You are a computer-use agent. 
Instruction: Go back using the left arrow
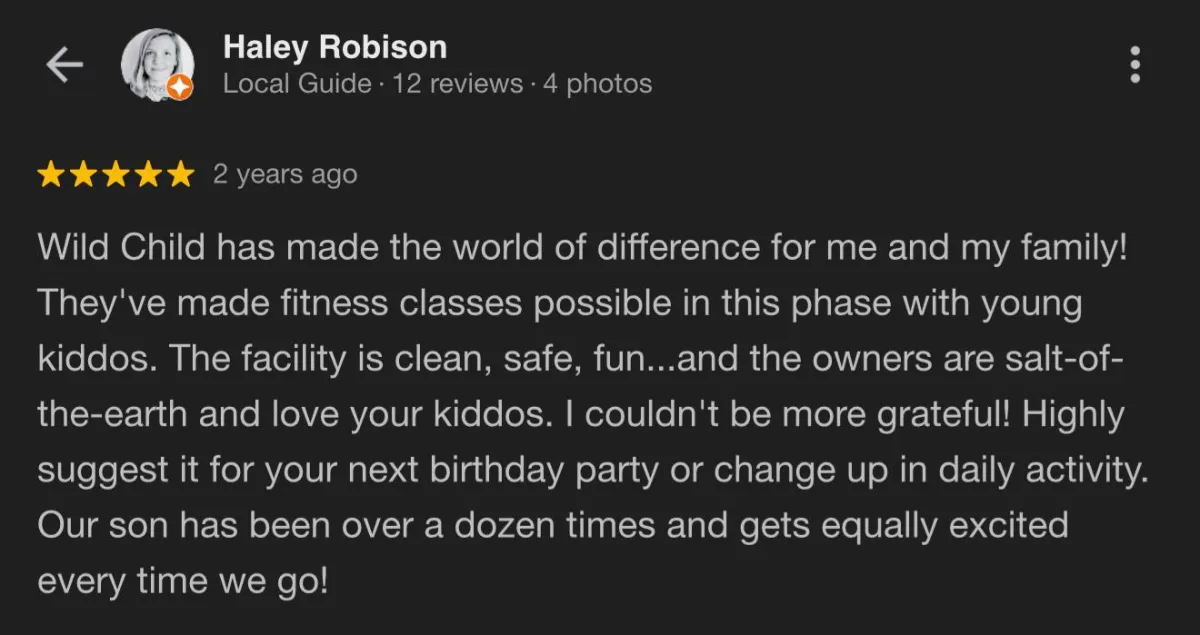pos(63,66)
